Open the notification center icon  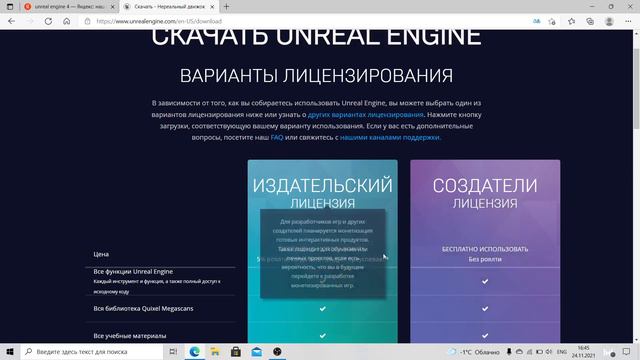point(627,352)
